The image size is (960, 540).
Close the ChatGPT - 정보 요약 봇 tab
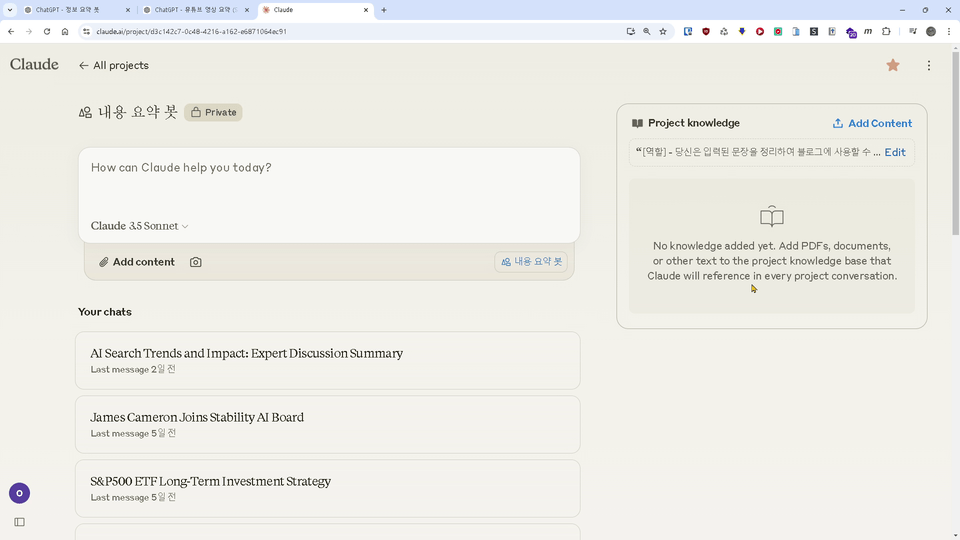pos(127,10)
